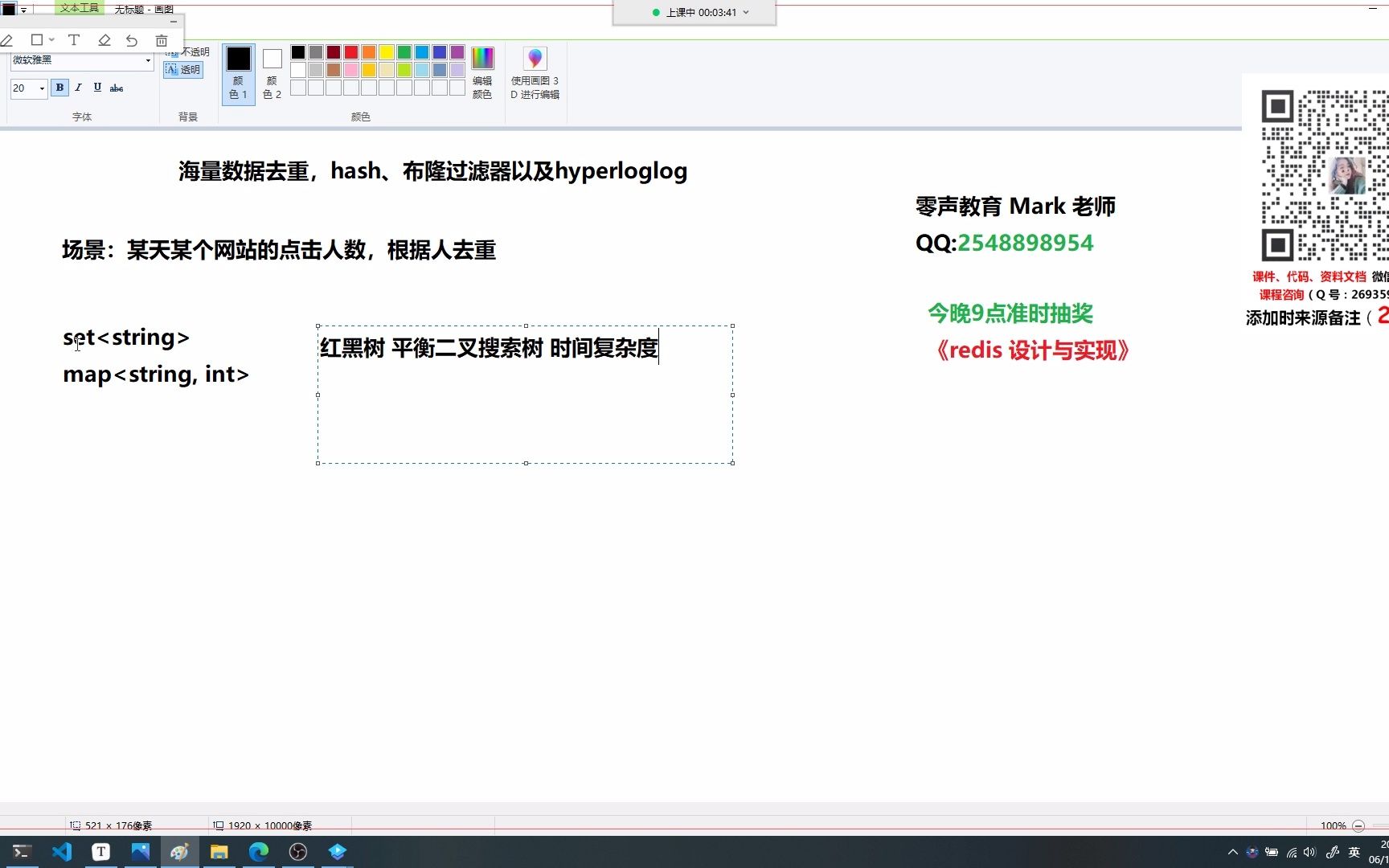Open Microsoft Edge from the taskbar
The width and height of the screenshot is (1389, 868).
pyautogui.click(x=258, y=852)
